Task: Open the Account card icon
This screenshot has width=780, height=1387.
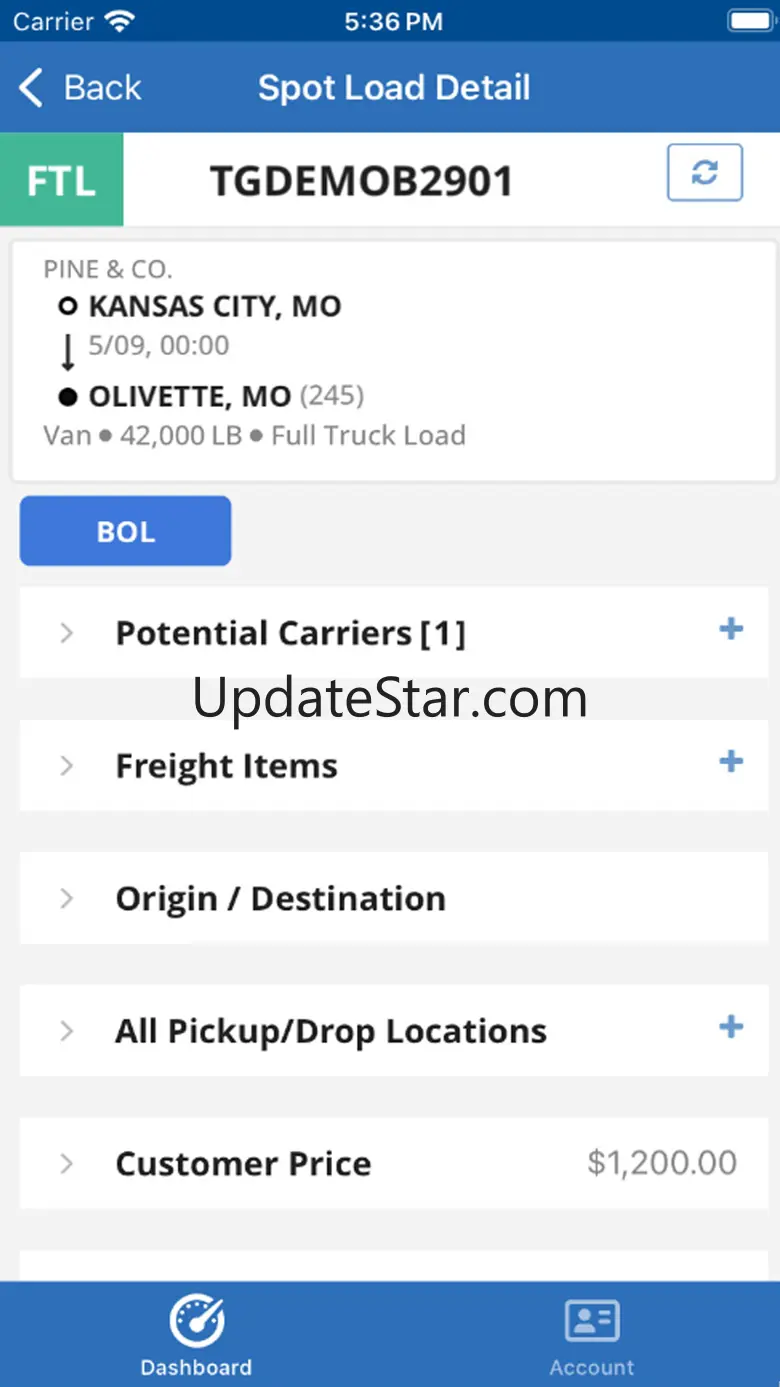Action: (592, 1322)
